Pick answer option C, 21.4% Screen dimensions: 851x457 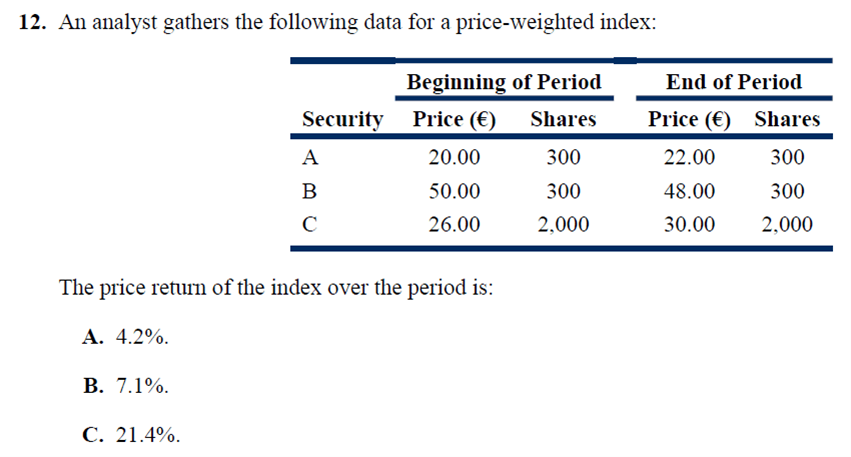click(x=130, y=433)
